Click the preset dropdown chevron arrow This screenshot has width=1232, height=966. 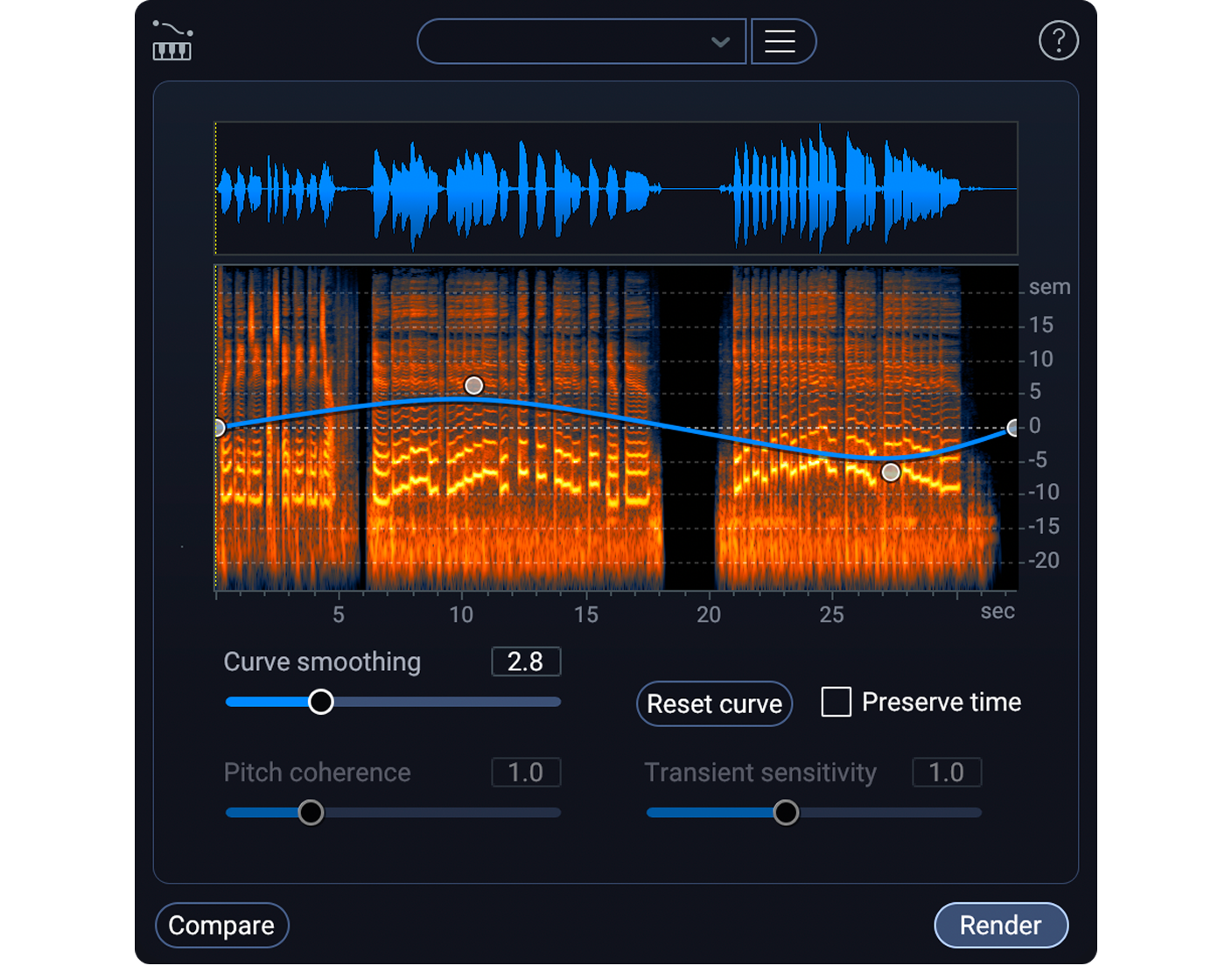click(x=720, y=41)
